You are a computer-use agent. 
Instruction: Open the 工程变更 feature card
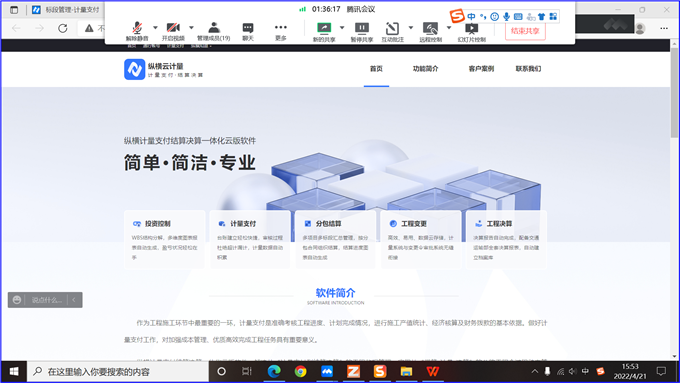(421, 240)
